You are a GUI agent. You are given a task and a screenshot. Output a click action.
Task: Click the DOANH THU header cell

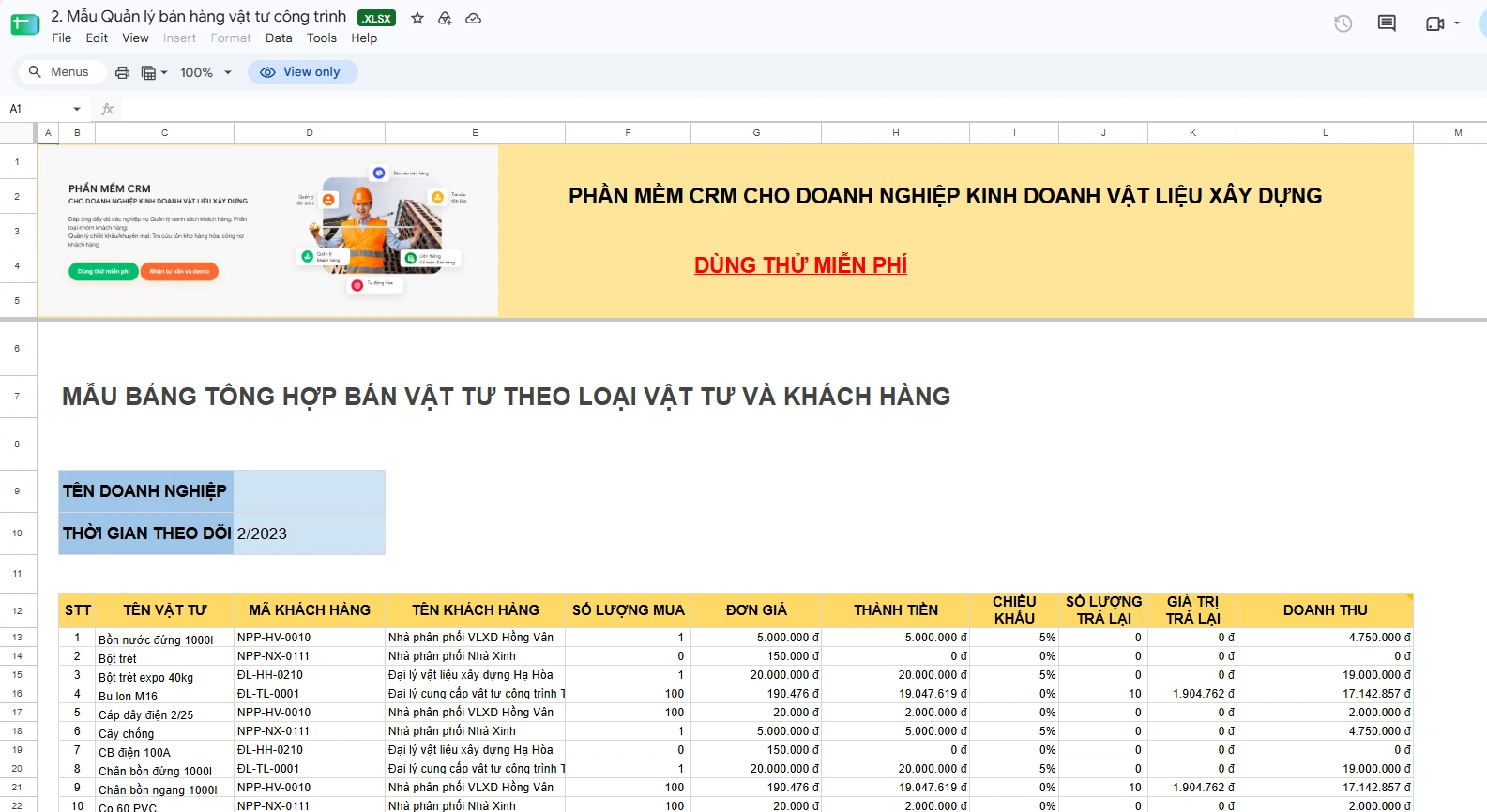(x=1325, y=610)
